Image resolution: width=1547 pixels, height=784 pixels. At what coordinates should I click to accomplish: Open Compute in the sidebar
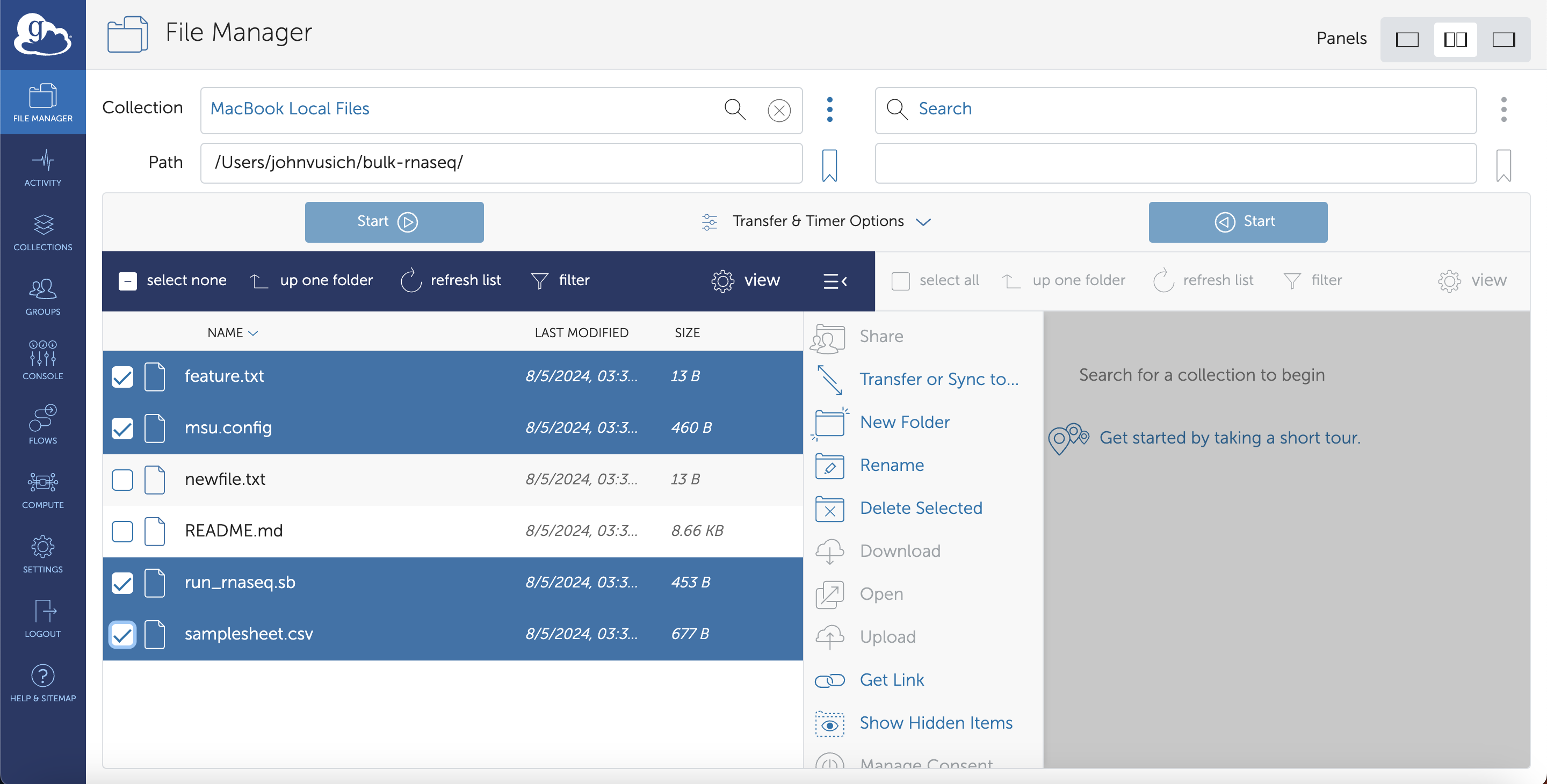42,490
